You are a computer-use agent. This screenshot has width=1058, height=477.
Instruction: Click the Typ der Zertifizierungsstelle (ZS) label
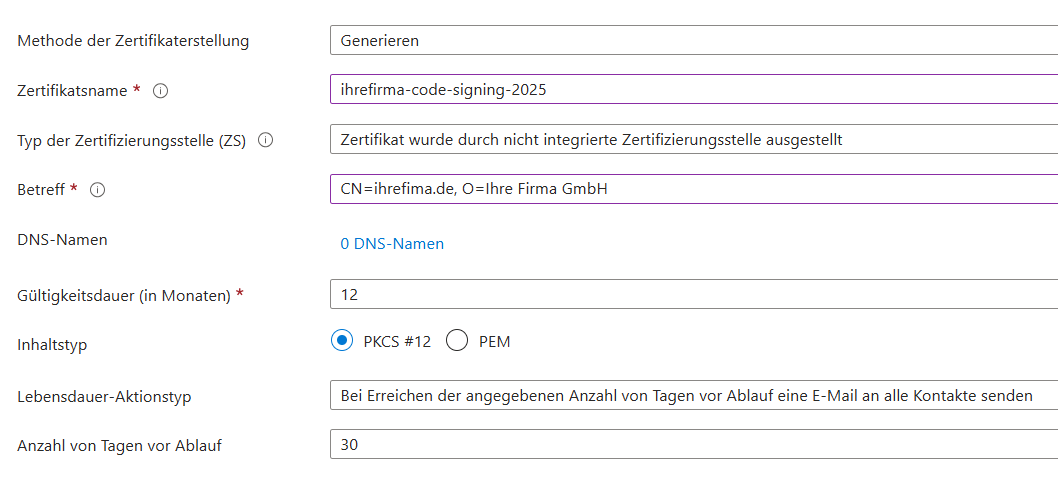tap(132, 140)
